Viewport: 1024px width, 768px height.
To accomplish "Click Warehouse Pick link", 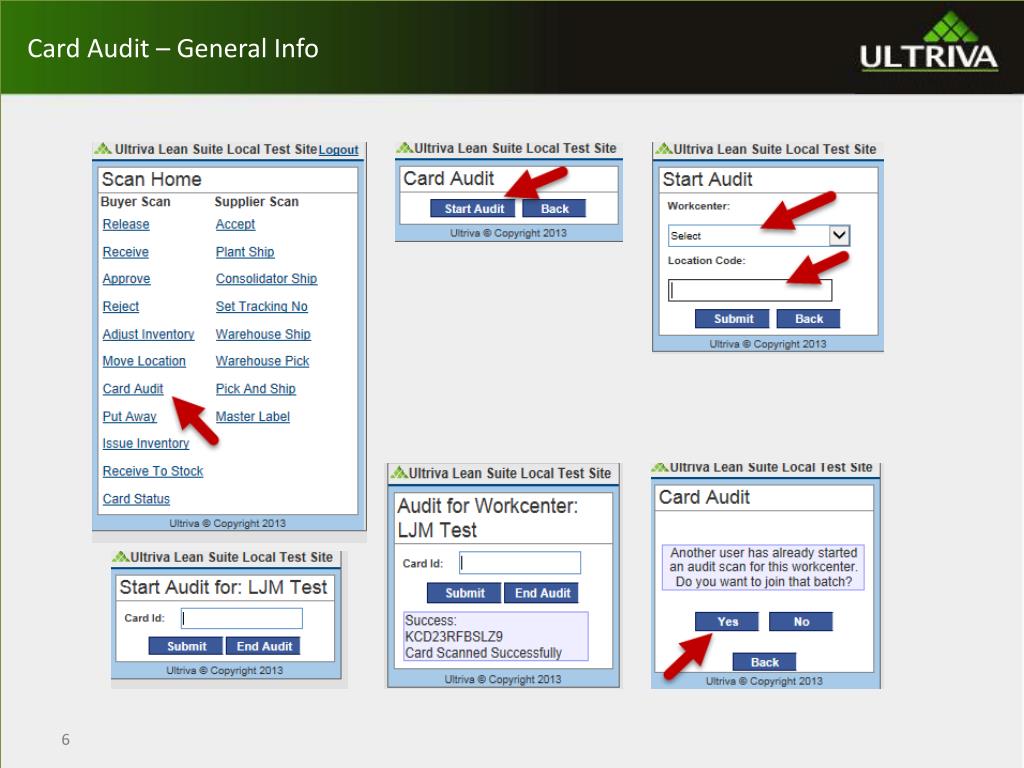I will click(263, 361).
